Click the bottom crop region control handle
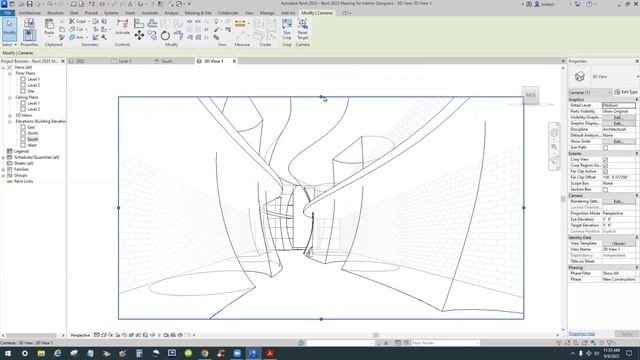Screen dimensions: 640x360 (321, 319)
